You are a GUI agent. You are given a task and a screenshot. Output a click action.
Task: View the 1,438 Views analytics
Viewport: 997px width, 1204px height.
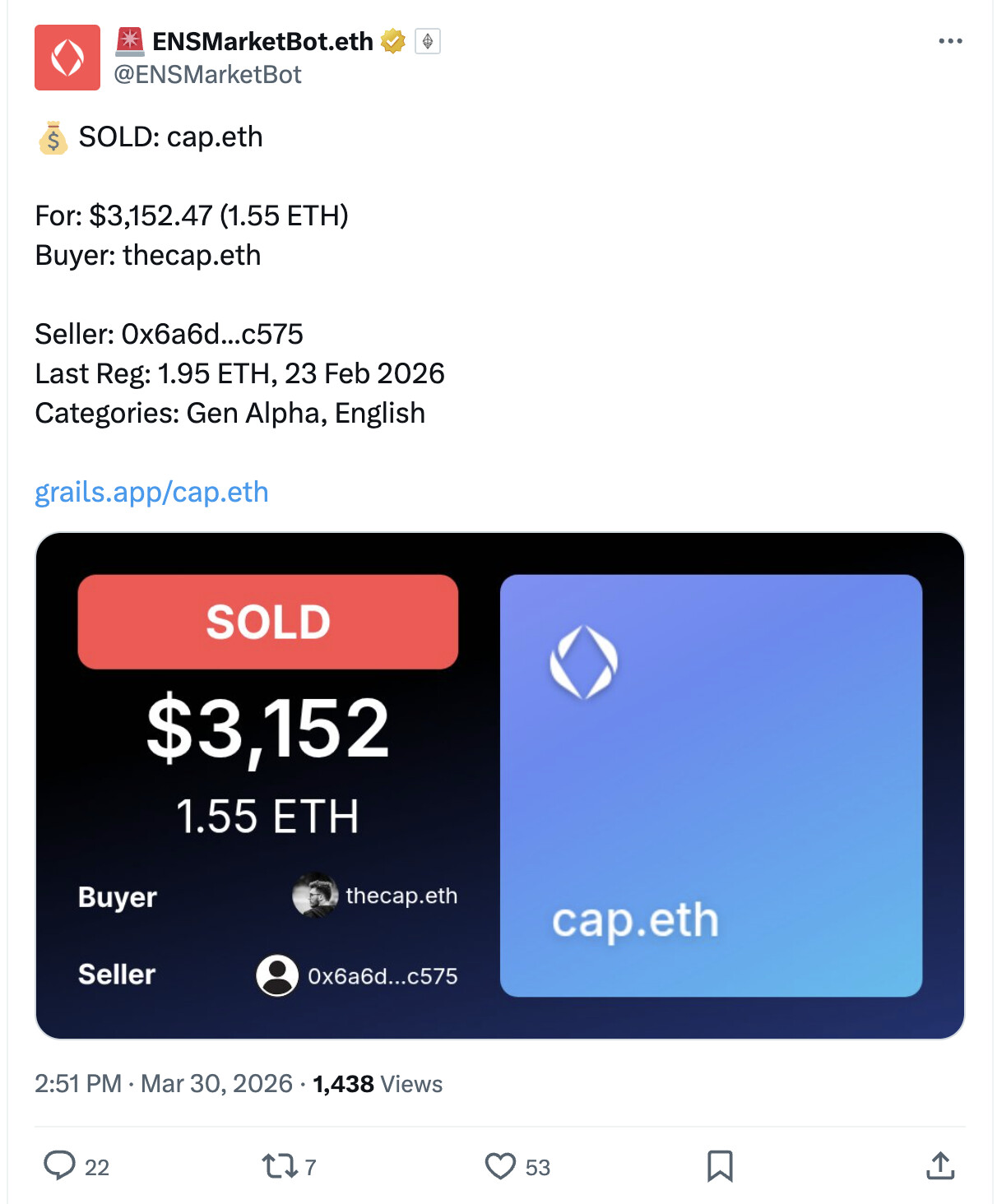click(378, 1084)
